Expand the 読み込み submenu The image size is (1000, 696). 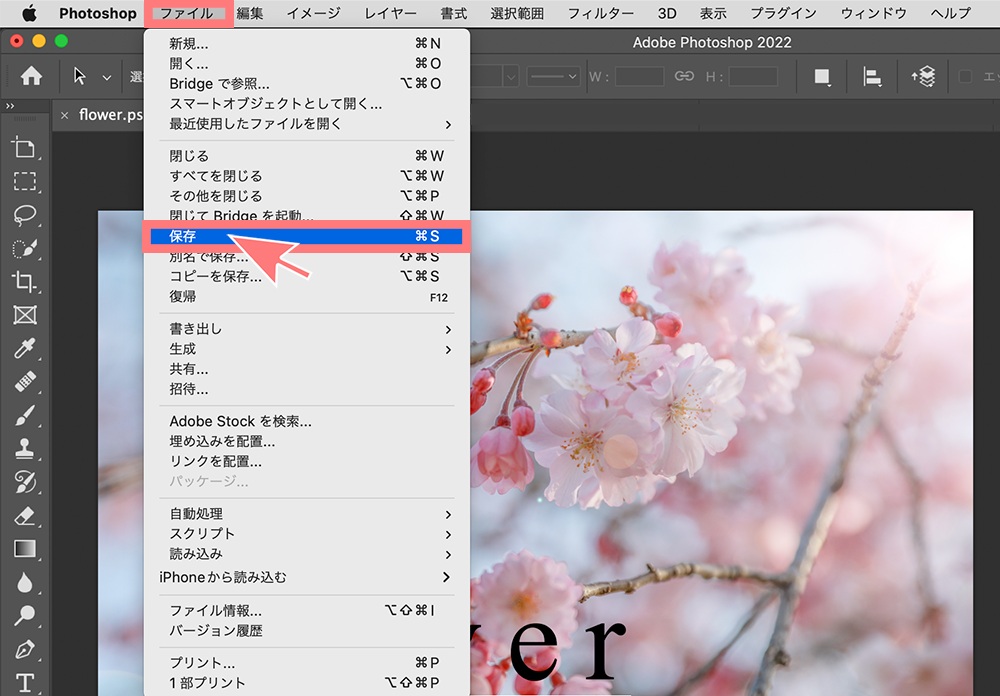pyautogui.click(x=306, y=554)
